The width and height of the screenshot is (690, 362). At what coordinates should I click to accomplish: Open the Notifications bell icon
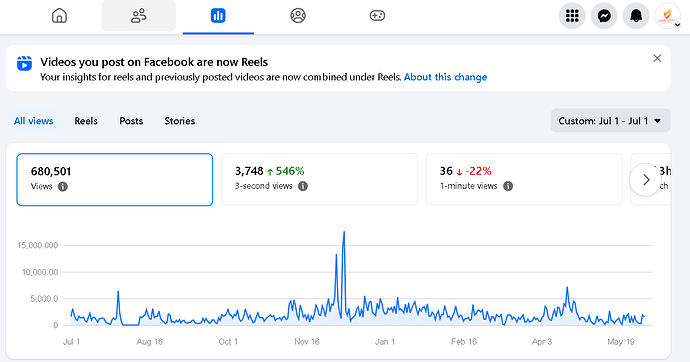click(636, 16)
